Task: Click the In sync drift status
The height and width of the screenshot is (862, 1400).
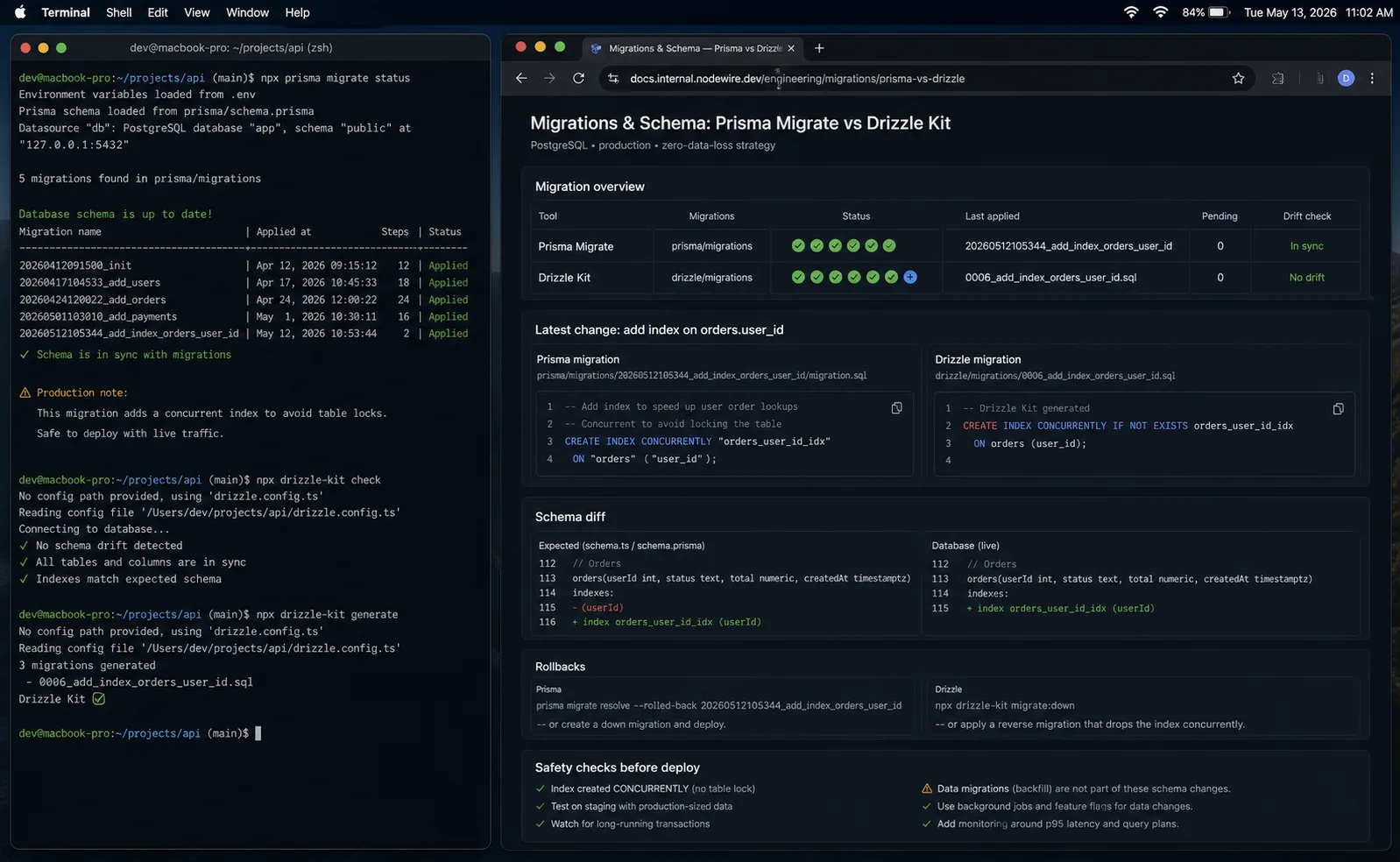Action: [x=1306, y=246]
